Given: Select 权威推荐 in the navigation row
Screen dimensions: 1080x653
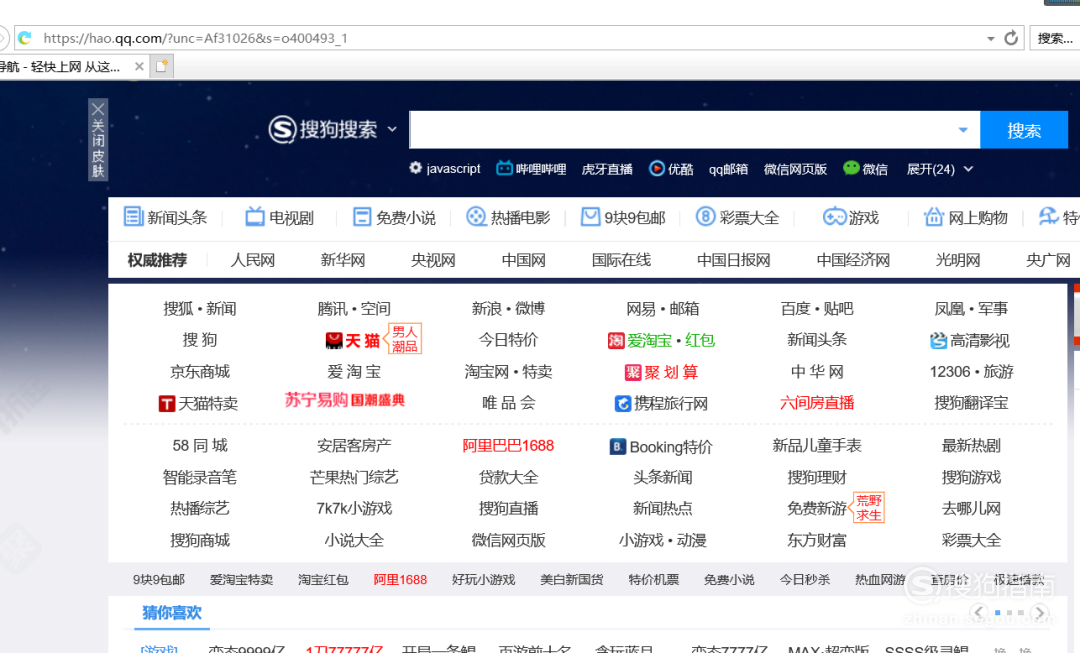Looking at the screenshot, I should (x=157, y=260).
